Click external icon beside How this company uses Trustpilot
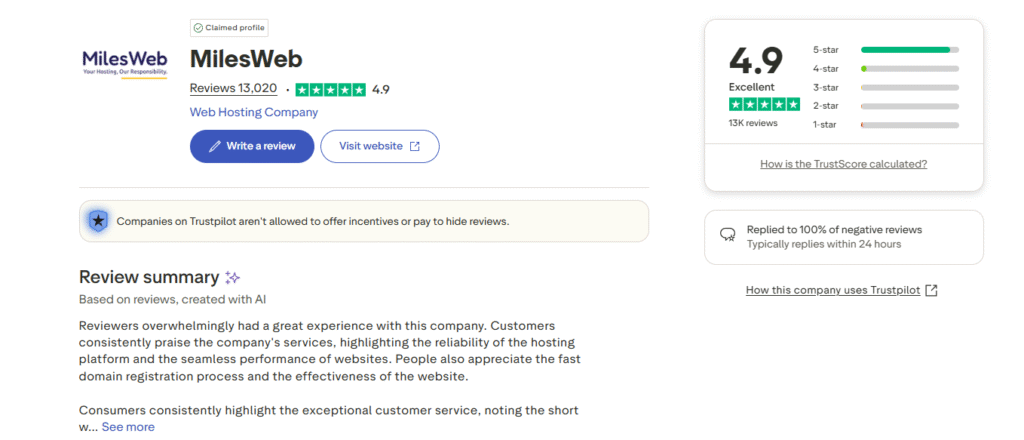The height and width of the screenshot is (440, 1024). click(931, 290)
